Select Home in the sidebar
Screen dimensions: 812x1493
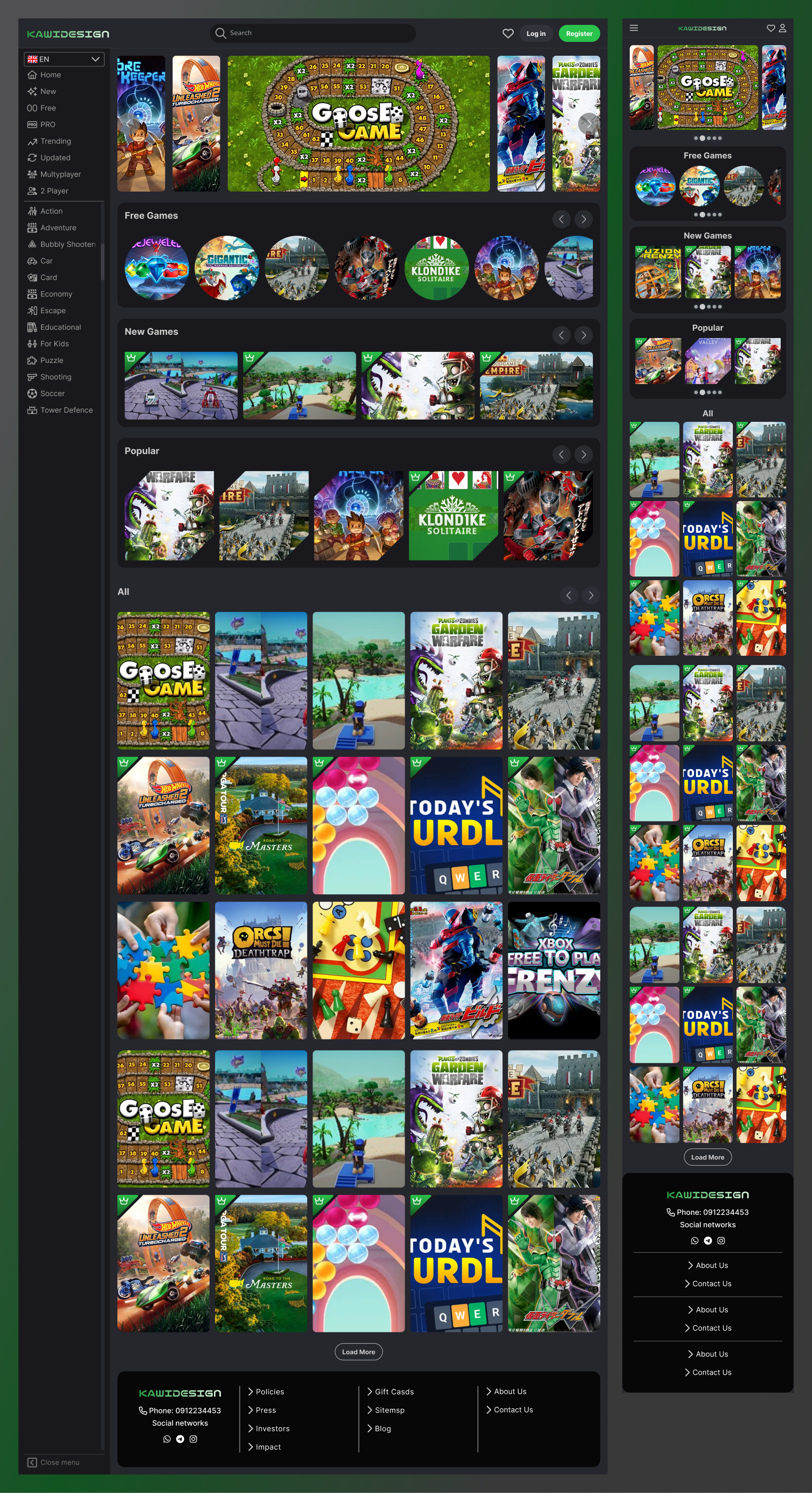click(33, 75)
